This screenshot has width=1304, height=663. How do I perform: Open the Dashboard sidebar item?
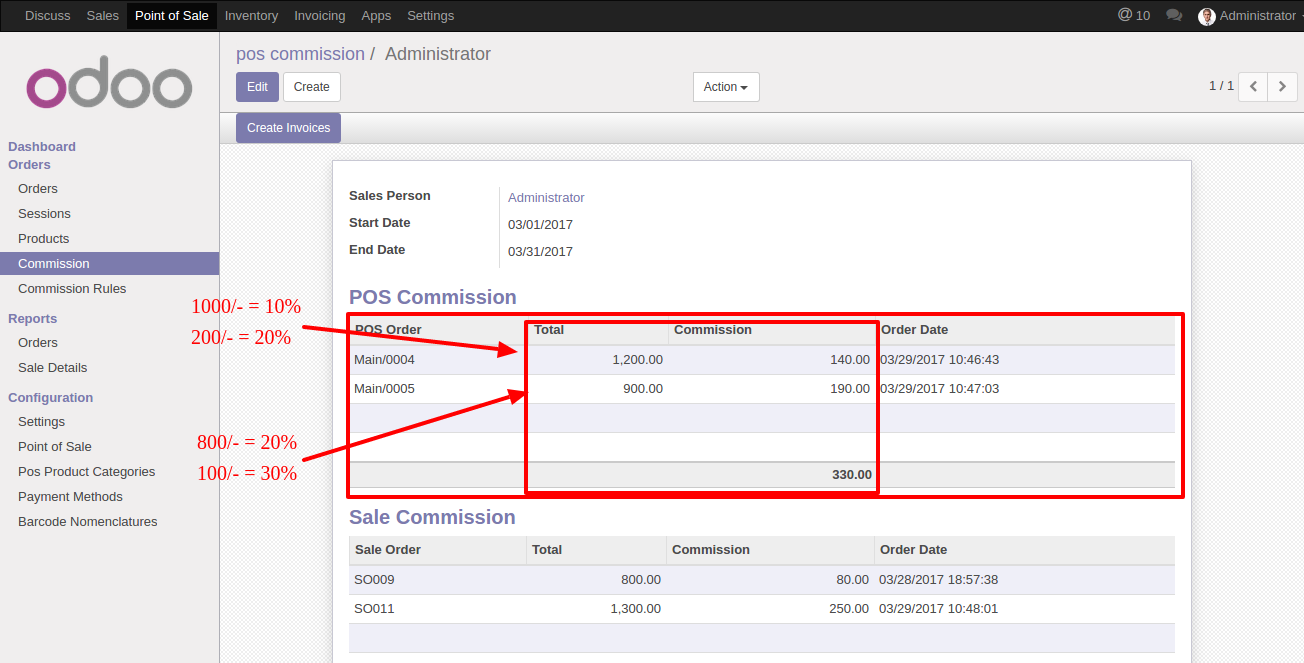[42, 146]
